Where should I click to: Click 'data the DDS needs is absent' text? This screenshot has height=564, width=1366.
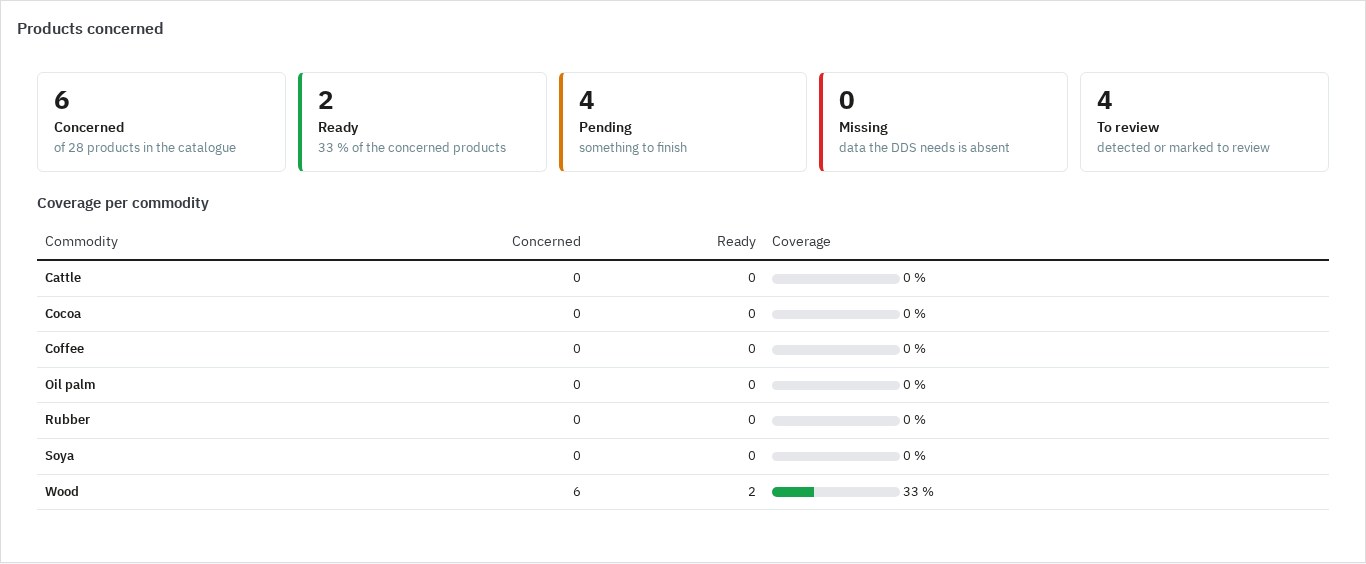[x=924, y=148]
